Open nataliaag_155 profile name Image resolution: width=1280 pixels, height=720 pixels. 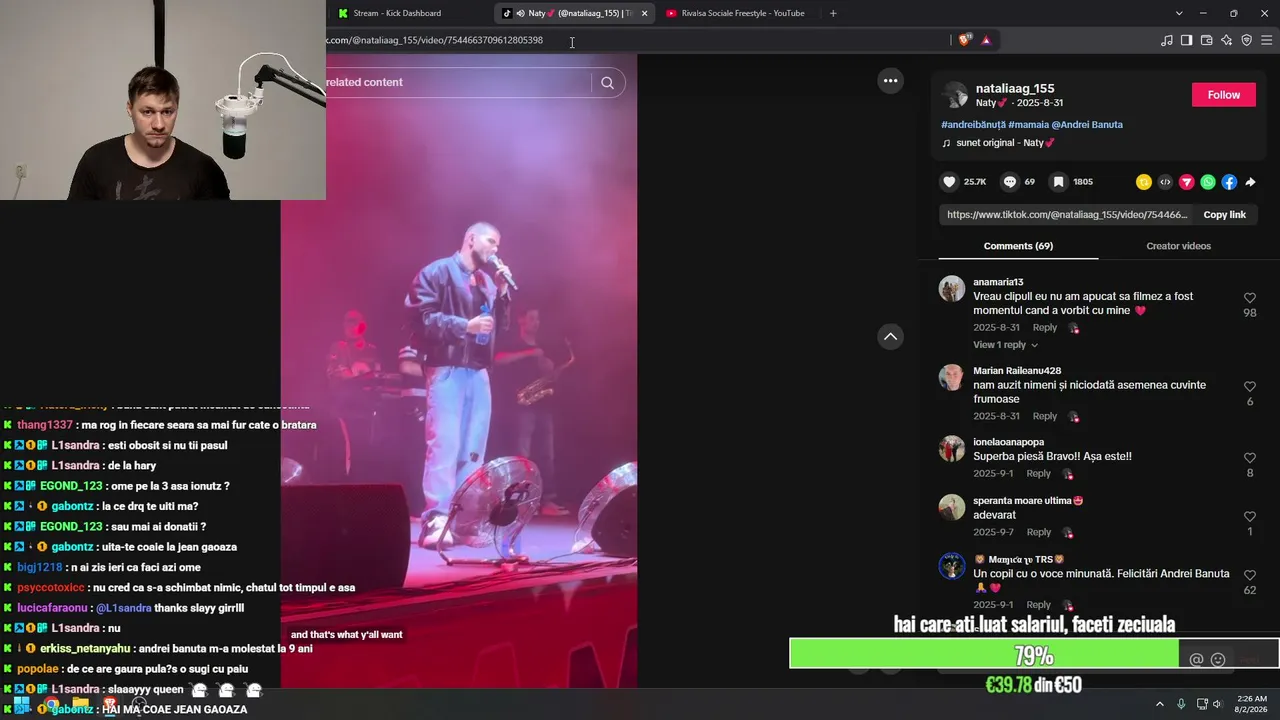[x=1015, y=88]
